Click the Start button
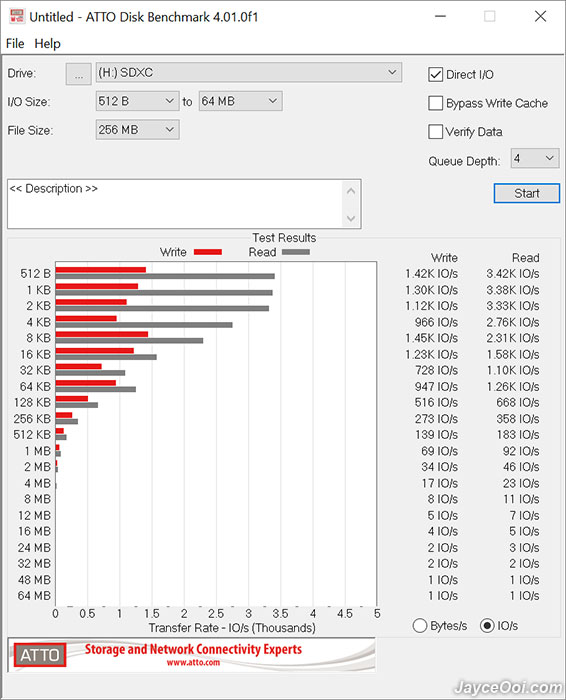Image resolution: width=566 pixels, height=700 pixels. pos(527,193)
